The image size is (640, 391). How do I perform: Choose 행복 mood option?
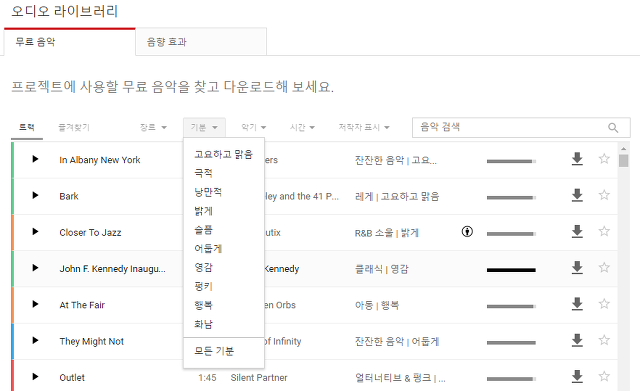point(224,305)
